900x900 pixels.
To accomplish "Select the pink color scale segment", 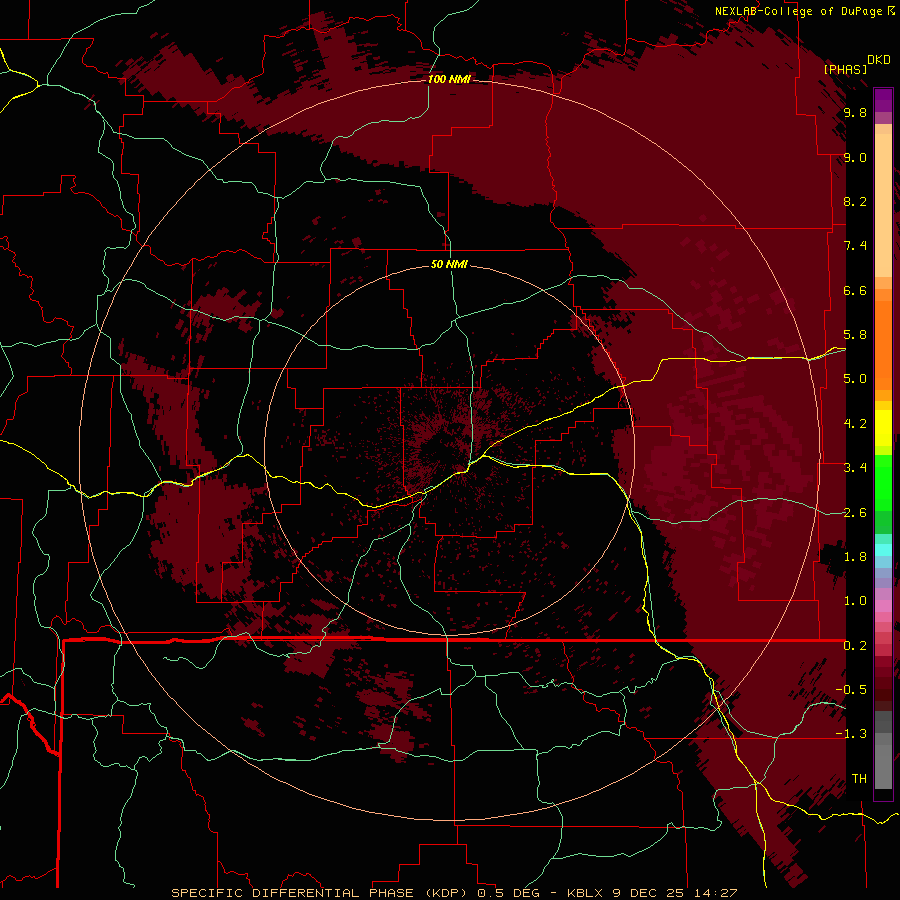I will (883, 606).
